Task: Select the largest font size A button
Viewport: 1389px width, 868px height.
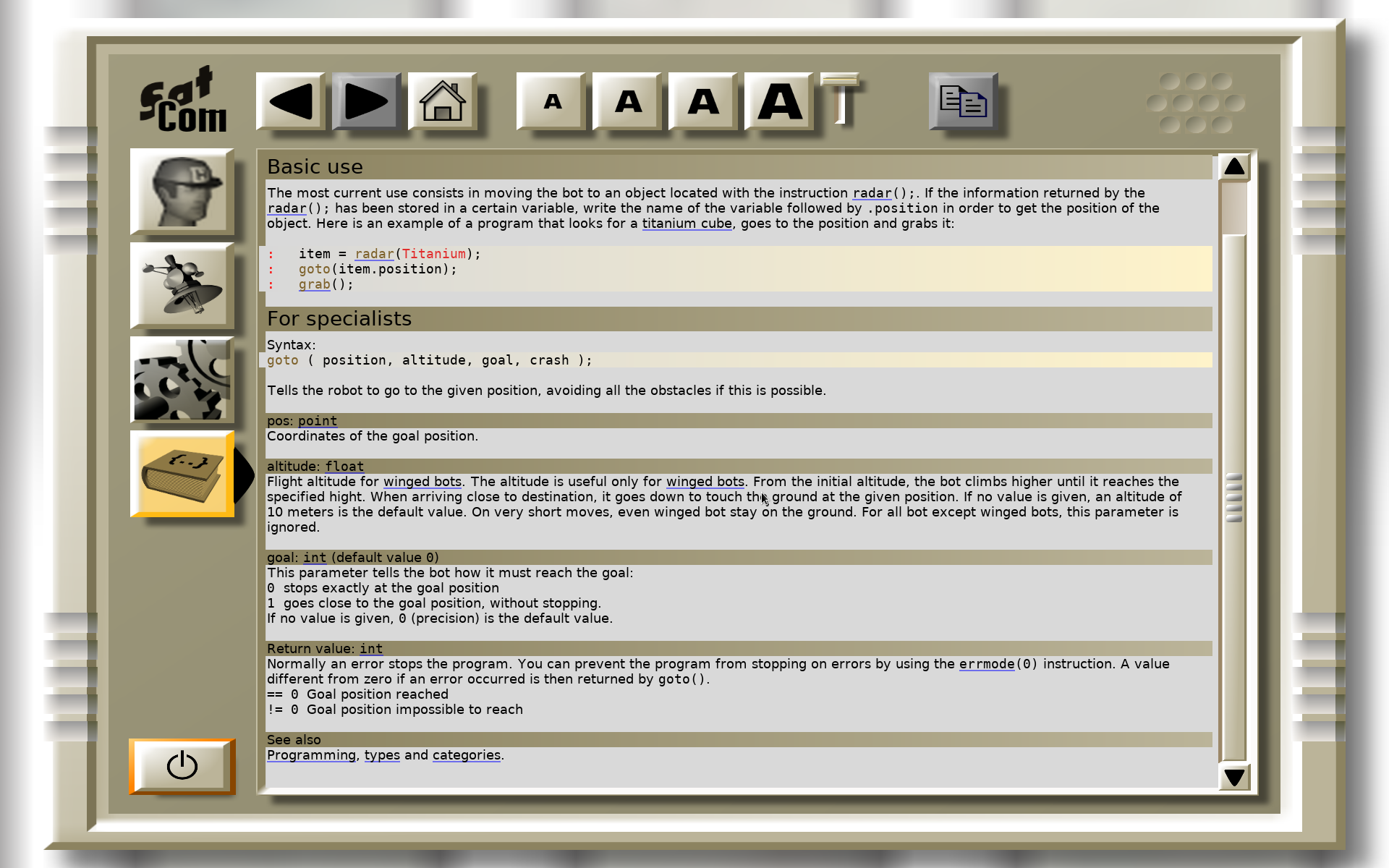Action: click(779, 101)
